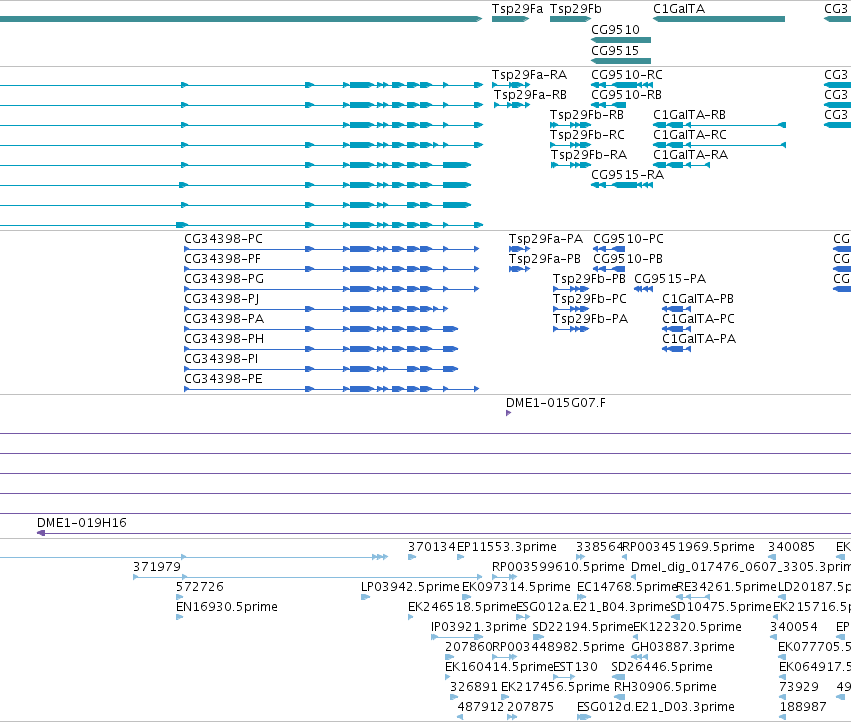
Task: Click the CG34398-PF protein label
Action: [x=223, y=259]
